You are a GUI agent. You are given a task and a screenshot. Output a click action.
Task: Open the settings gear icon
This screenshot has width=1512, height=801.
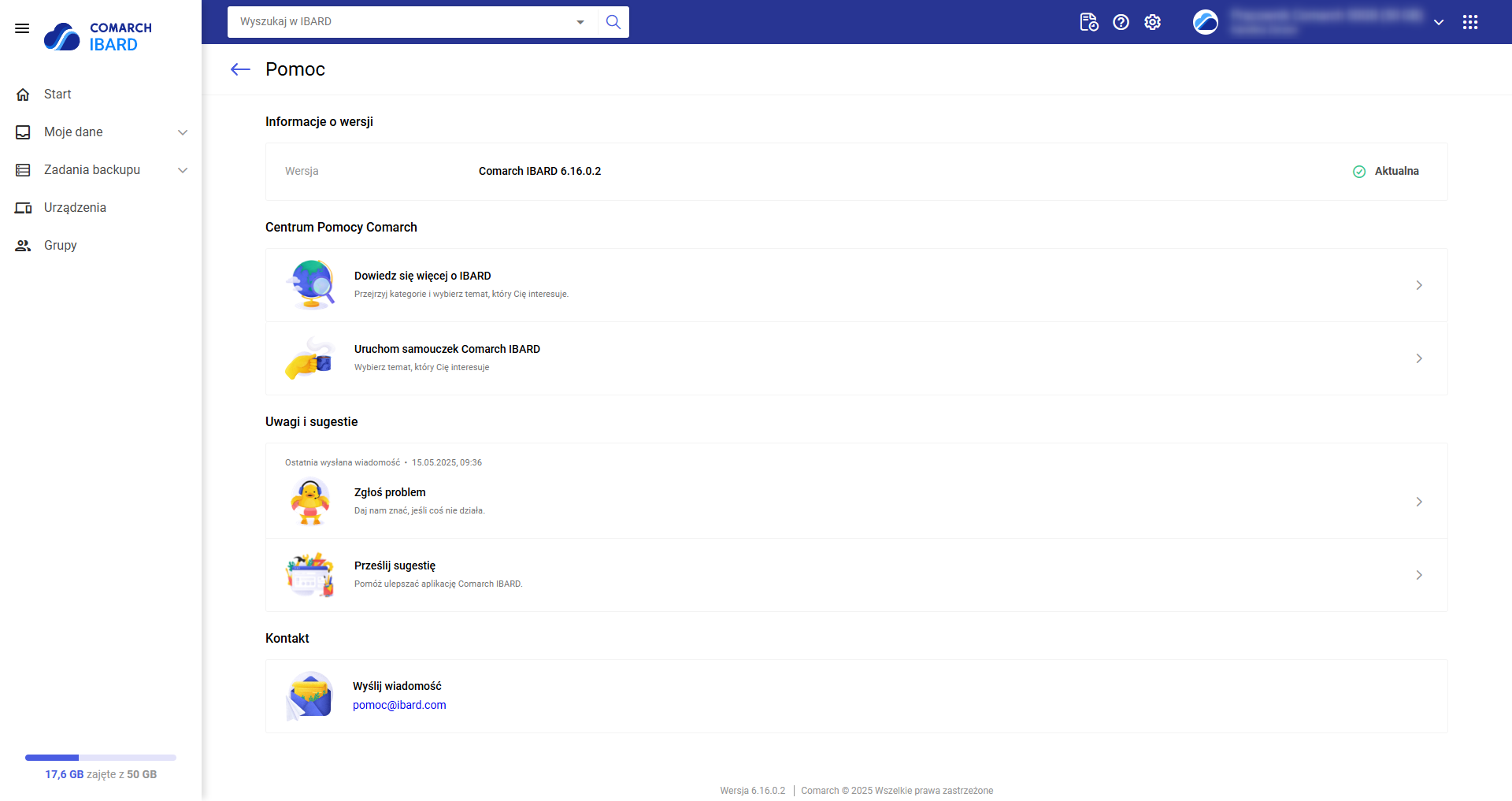tap(1152, 22)
